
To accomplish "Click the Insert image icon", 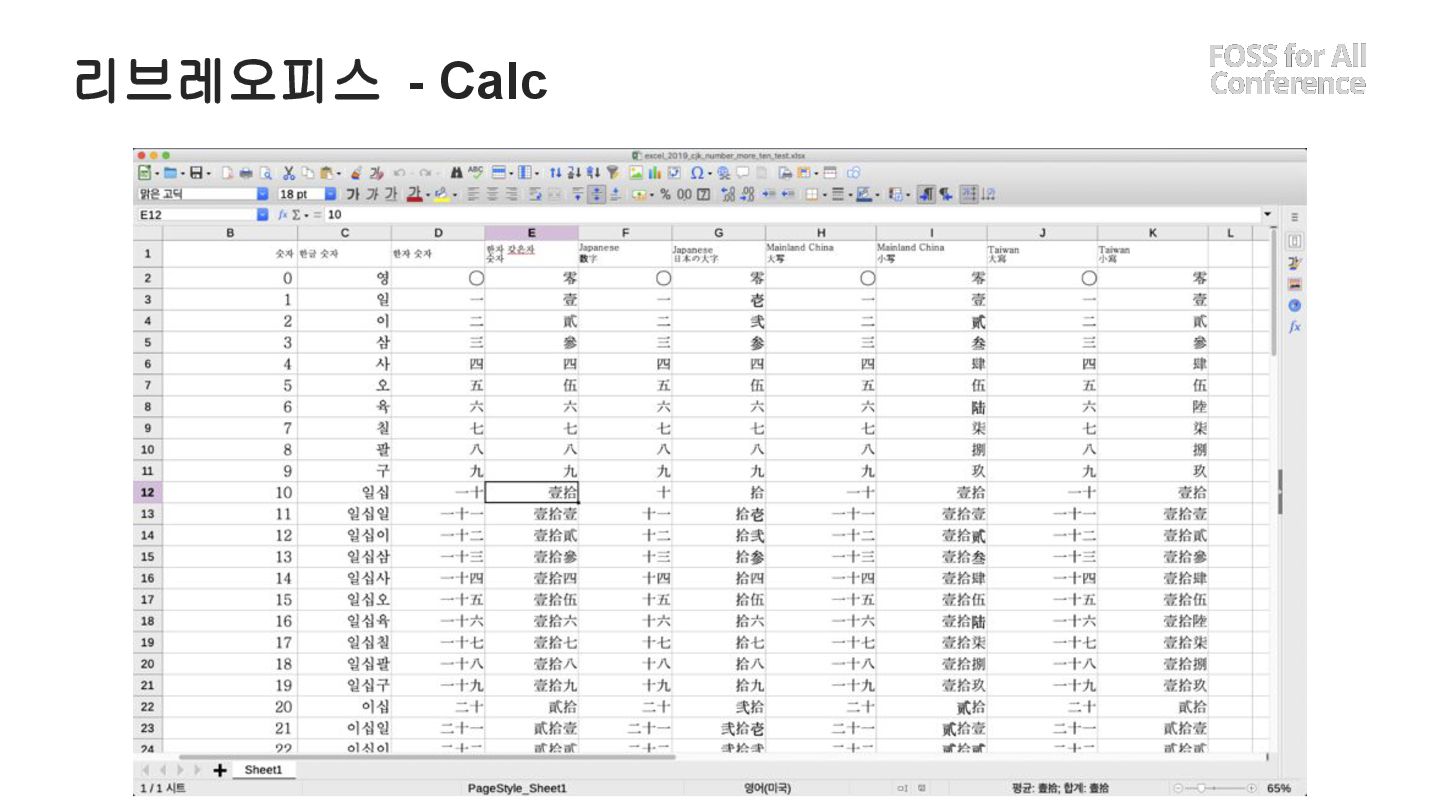I will point(635,173).
